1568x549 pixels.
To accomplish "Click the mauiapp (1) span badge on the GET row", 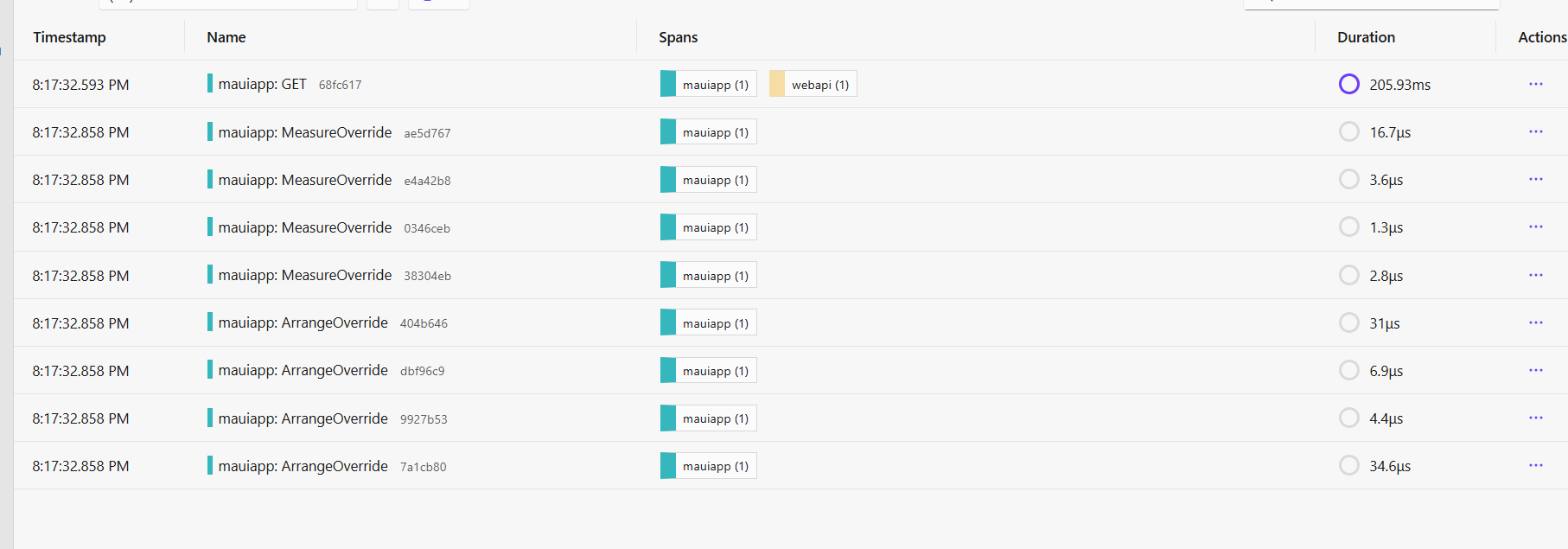I will pos(707,84).
